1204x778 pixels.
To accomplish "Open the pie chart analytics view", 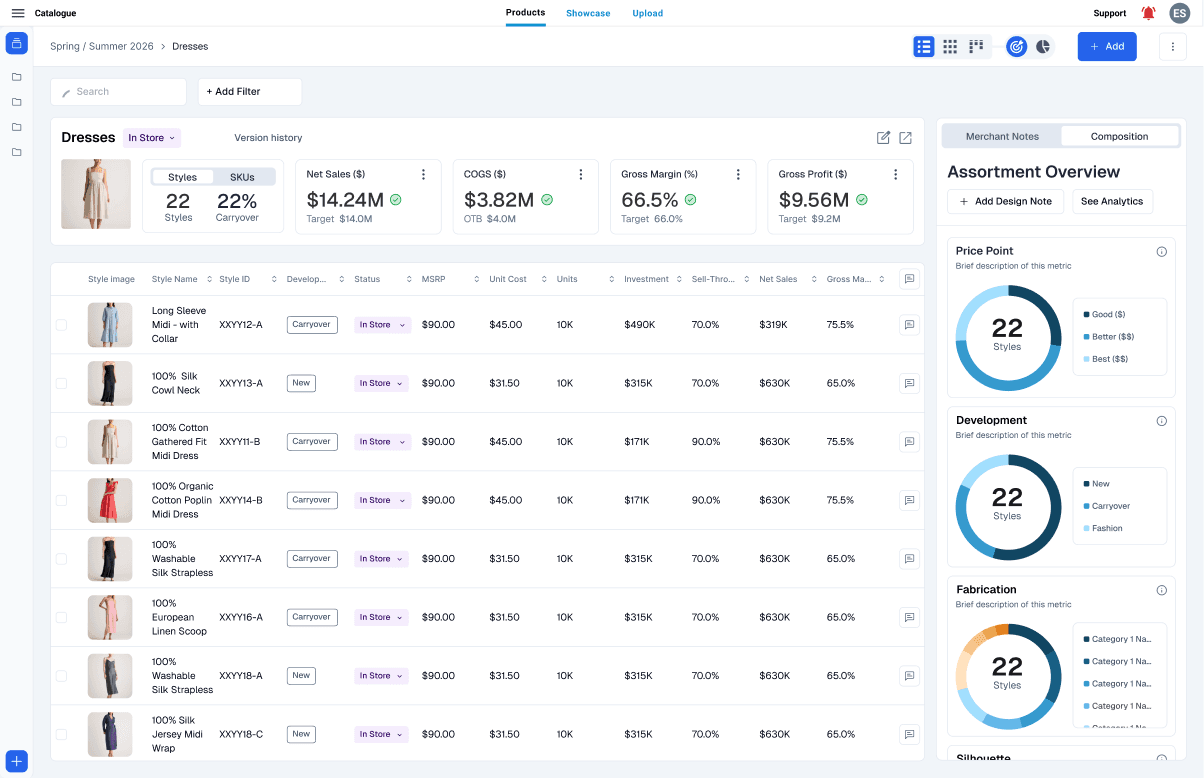I will pyautogui.click(x=1042, y=46).
